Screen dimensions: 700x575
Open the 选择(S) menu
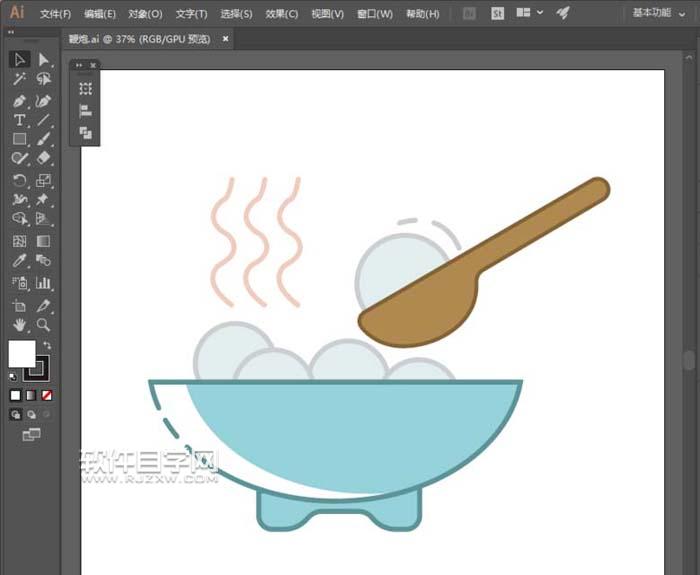pyautogui.click(x=236, y=14)
